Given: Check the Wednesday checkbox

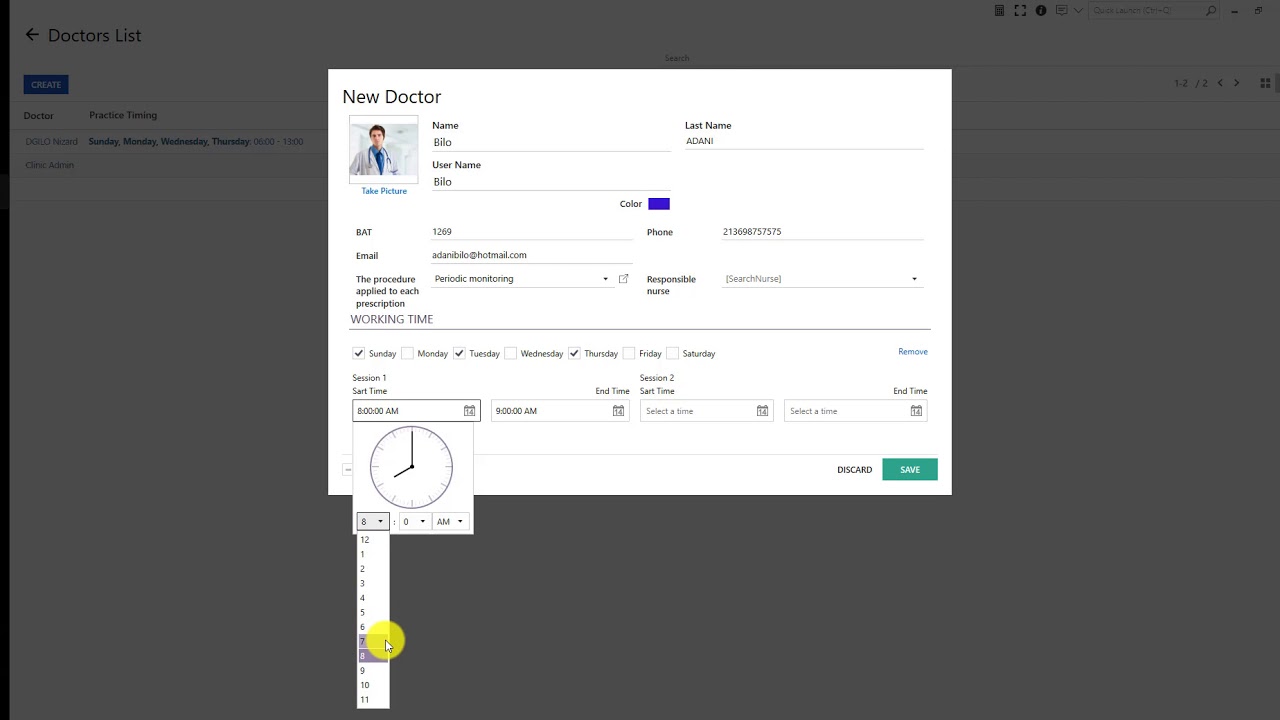Looking at the screenshot, I should click(510, 353).
